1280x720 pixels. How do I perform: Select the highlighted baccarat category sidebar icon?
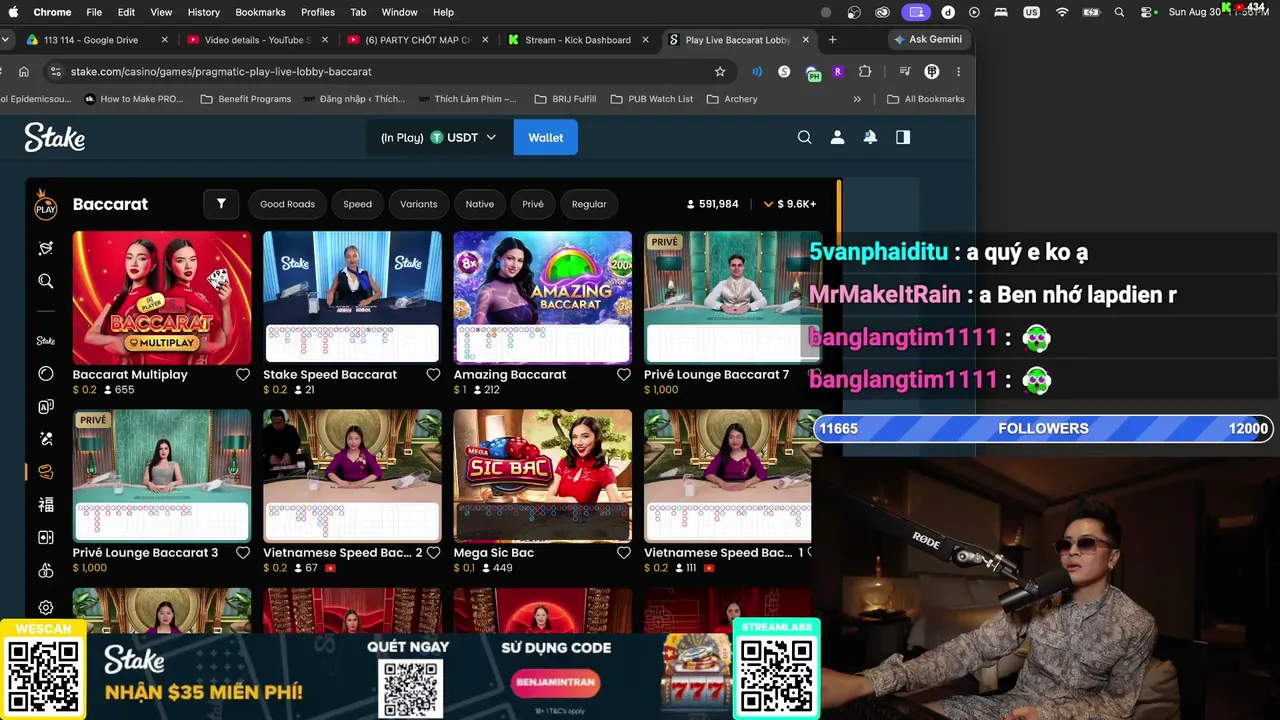point(46,472)
